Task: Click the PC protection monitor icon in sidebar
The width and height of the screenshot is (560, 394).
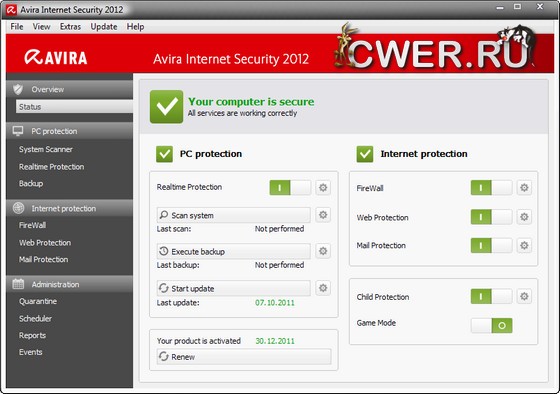Action: click(18, 131)
